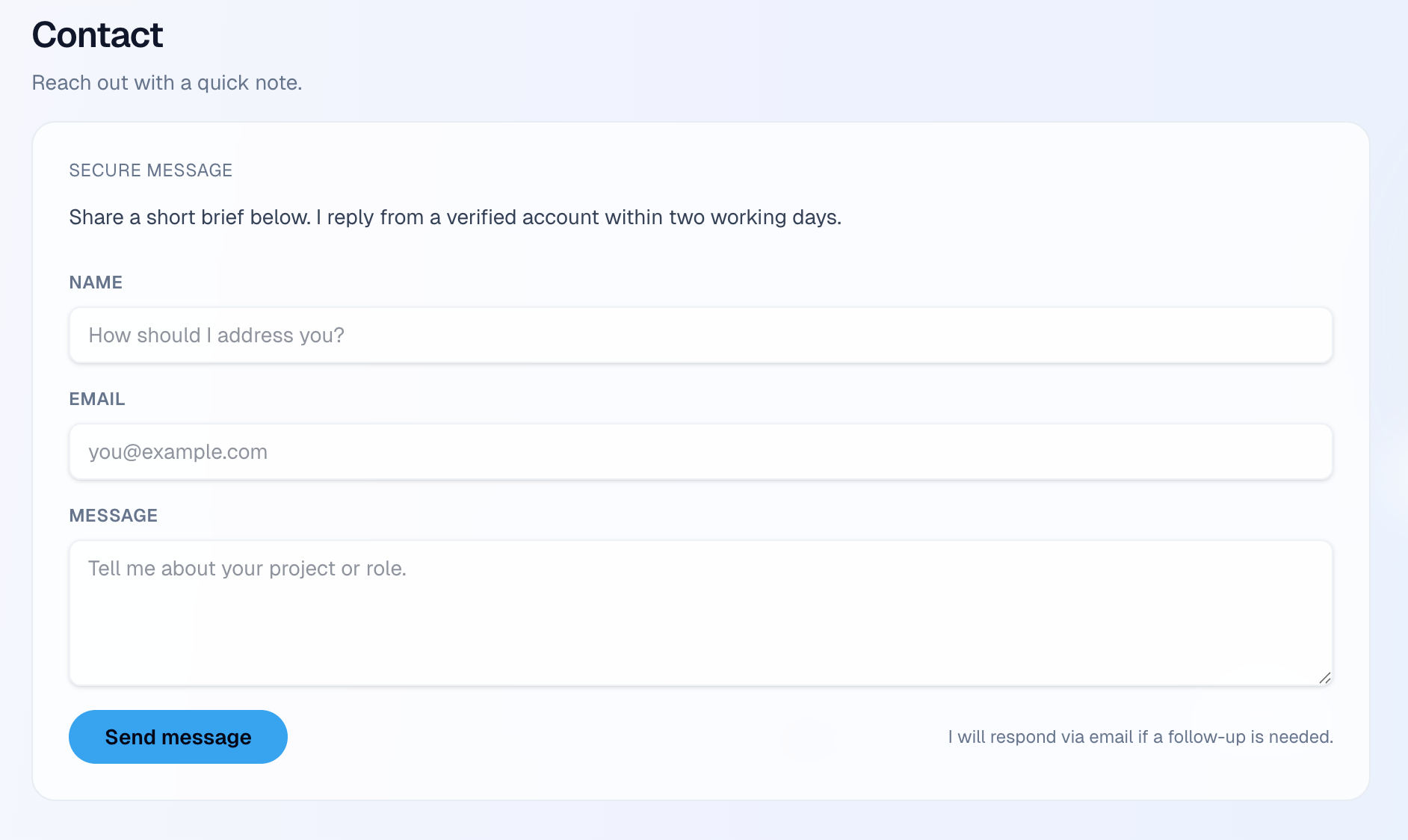Click the MESSAGE field label
Screen dimensions: 1408x840
pos(114,516)
